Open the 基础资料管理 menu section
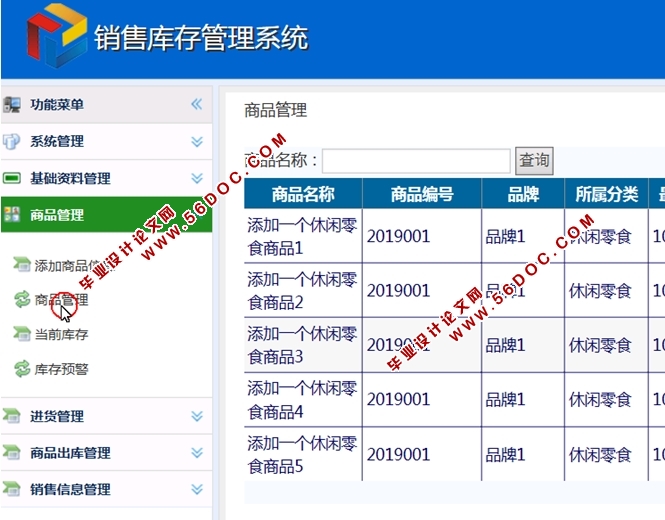The height and width of the screenshot is (520, 665). 106,178
